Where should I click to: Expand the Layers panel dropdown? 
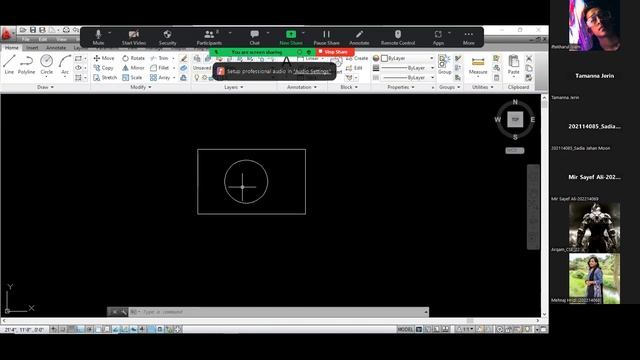[233, 87]
